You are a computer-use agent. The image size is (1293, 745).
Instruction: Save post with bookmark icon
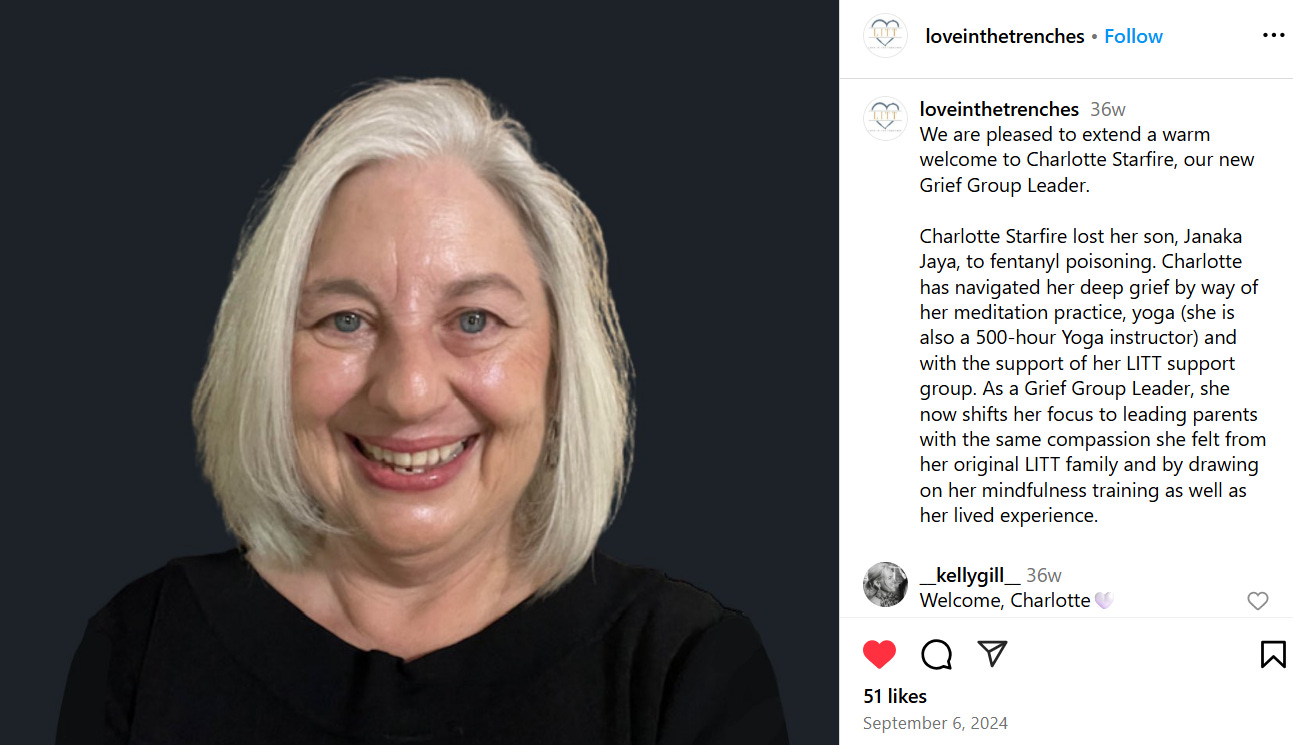pos(1273,654)
